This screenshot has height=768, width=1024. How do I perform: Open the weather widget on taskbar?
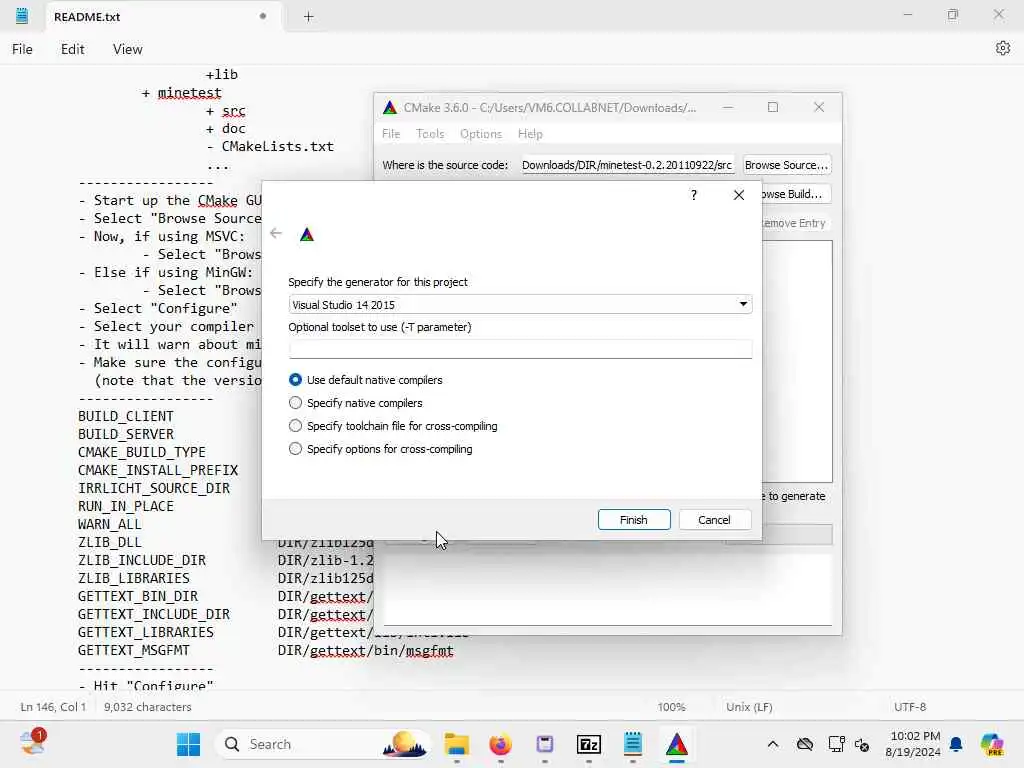coord(31,743)
